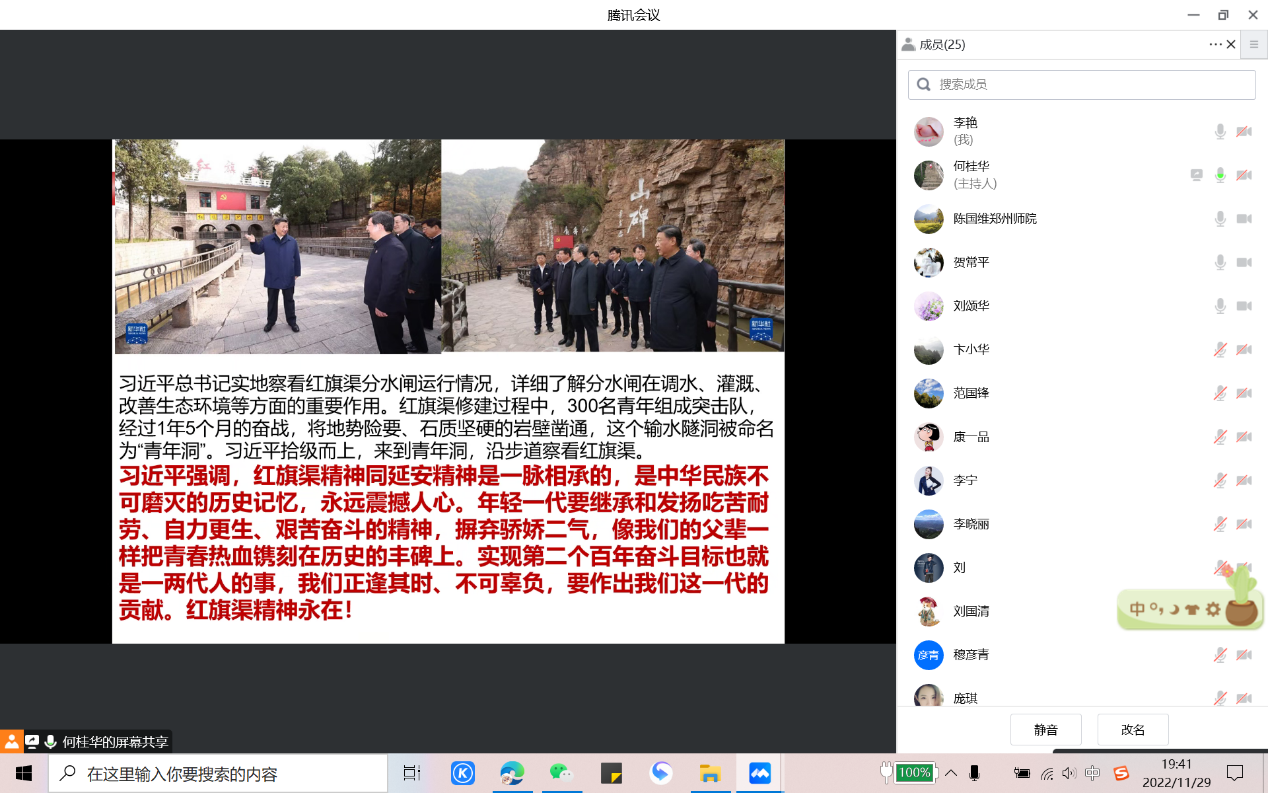Toggle the microphone for 贺常平
The width and height of the screenshot is (1268, 793).
(x=1220, y=262)
